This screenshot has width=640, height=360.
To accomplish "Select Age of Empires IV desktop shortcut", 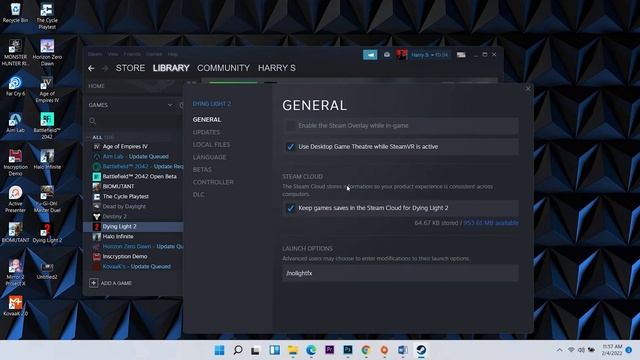I will tap(47, 89).
